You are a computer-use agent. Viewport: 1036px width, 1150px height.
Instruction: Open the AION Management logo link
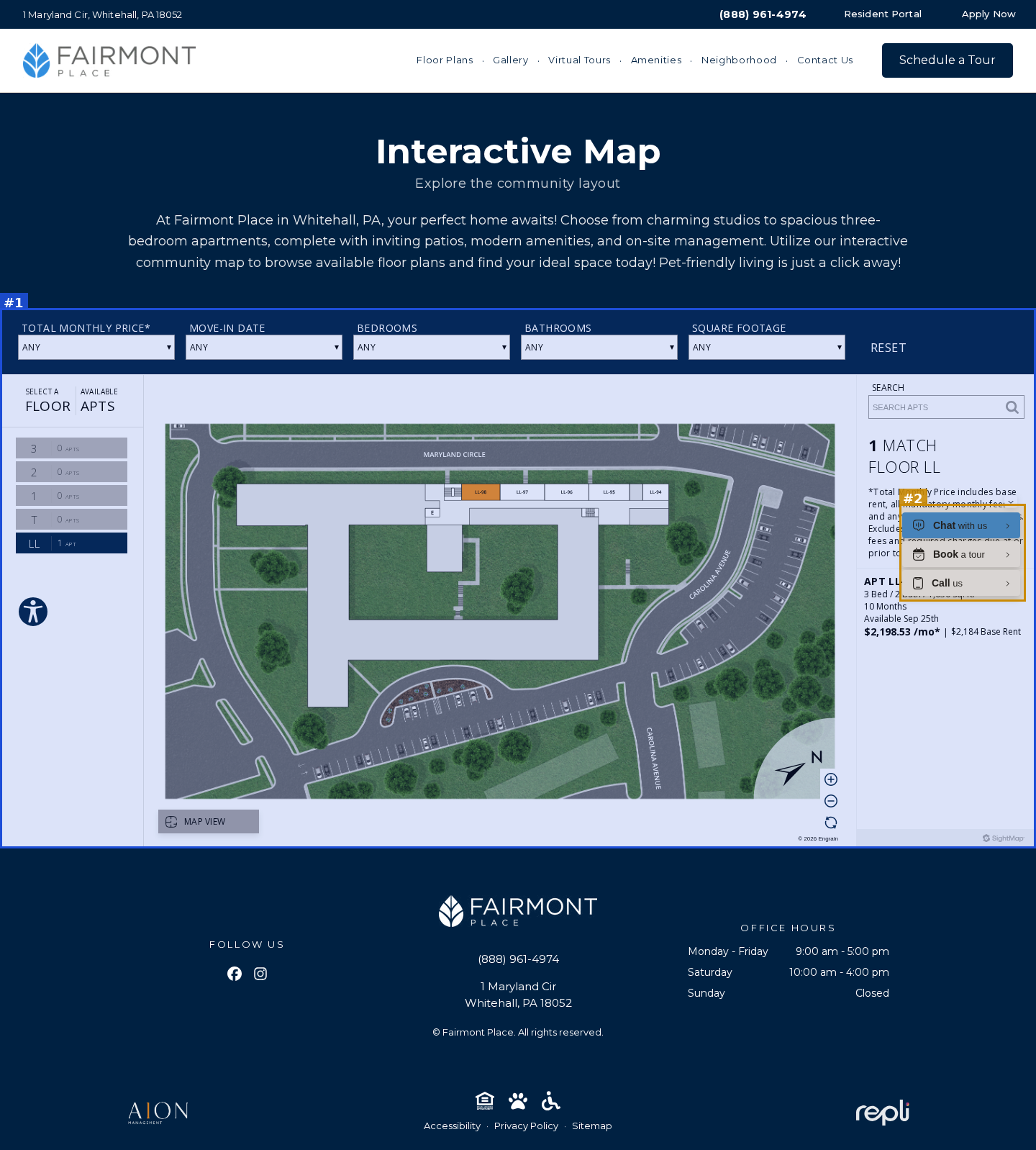[x=158, y=1113]
